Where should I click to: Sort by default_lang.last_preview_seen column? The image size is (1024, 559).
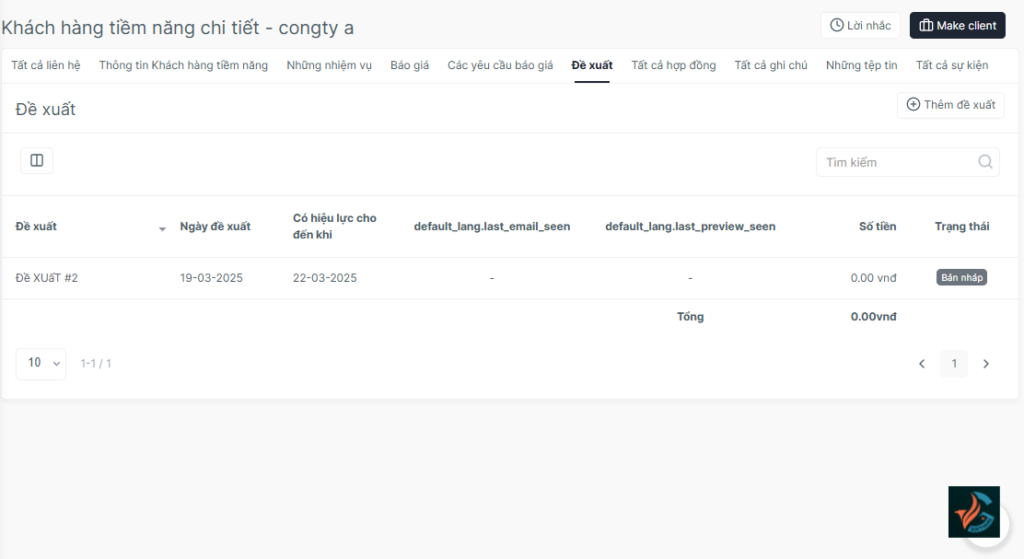(x=690, y=227)
